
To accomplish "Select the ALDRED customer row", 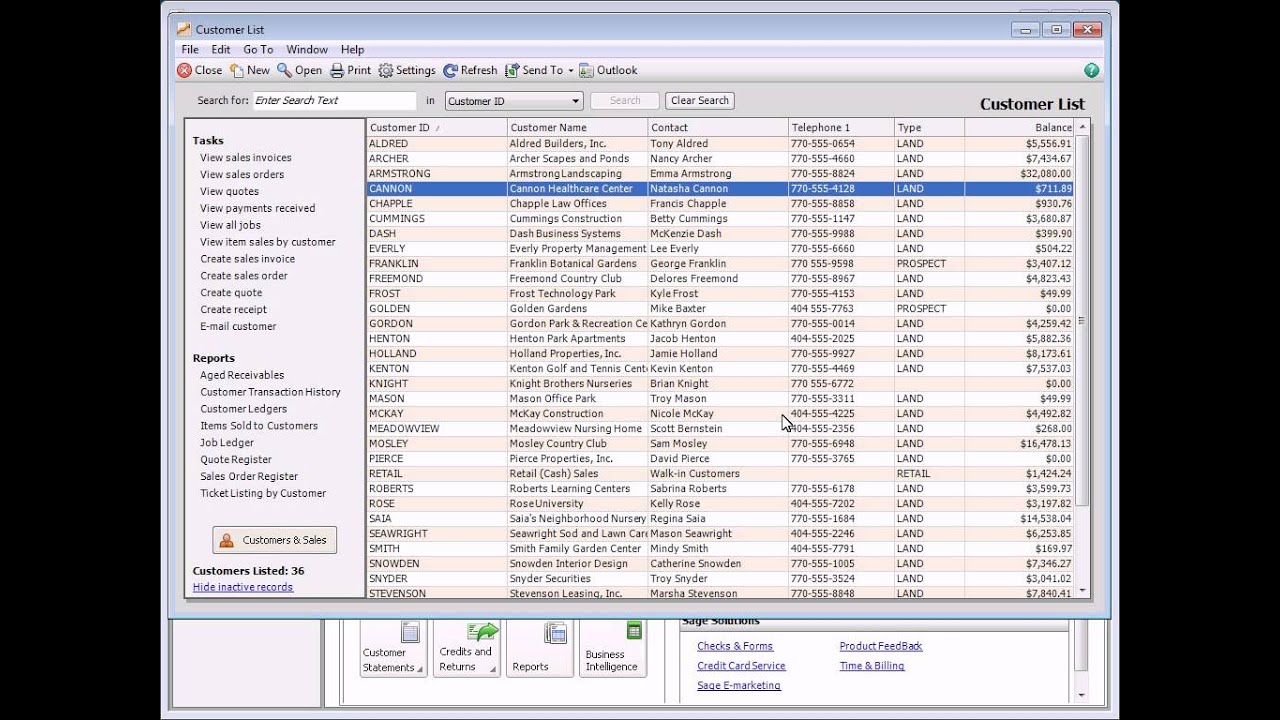I will [720, 143].
